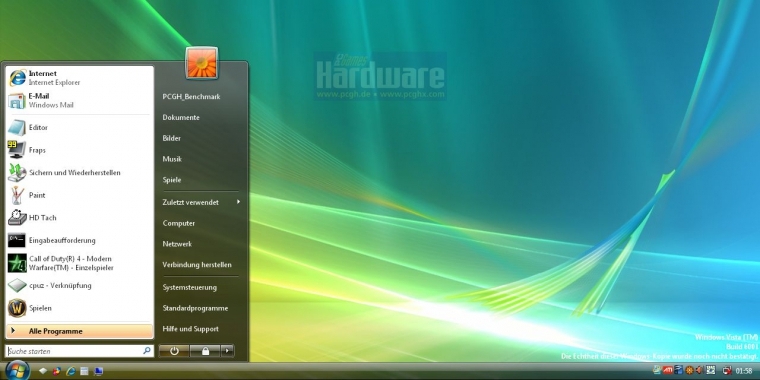Open Internet Explorer from Quick Launch
The image size is (760, 380).
(x=71, y=371)
